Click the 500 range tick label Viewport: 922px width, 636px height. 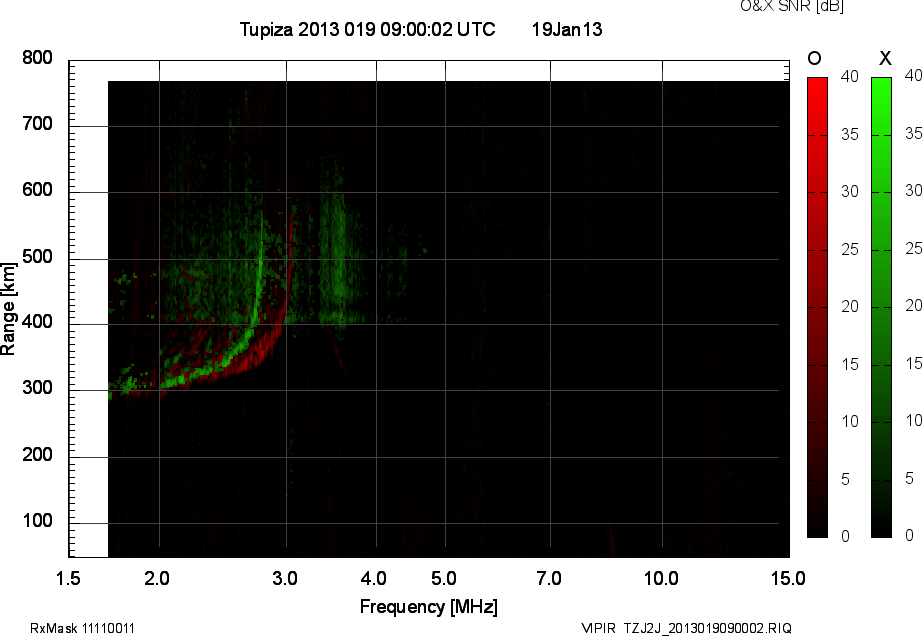click(x=37, y=257)
